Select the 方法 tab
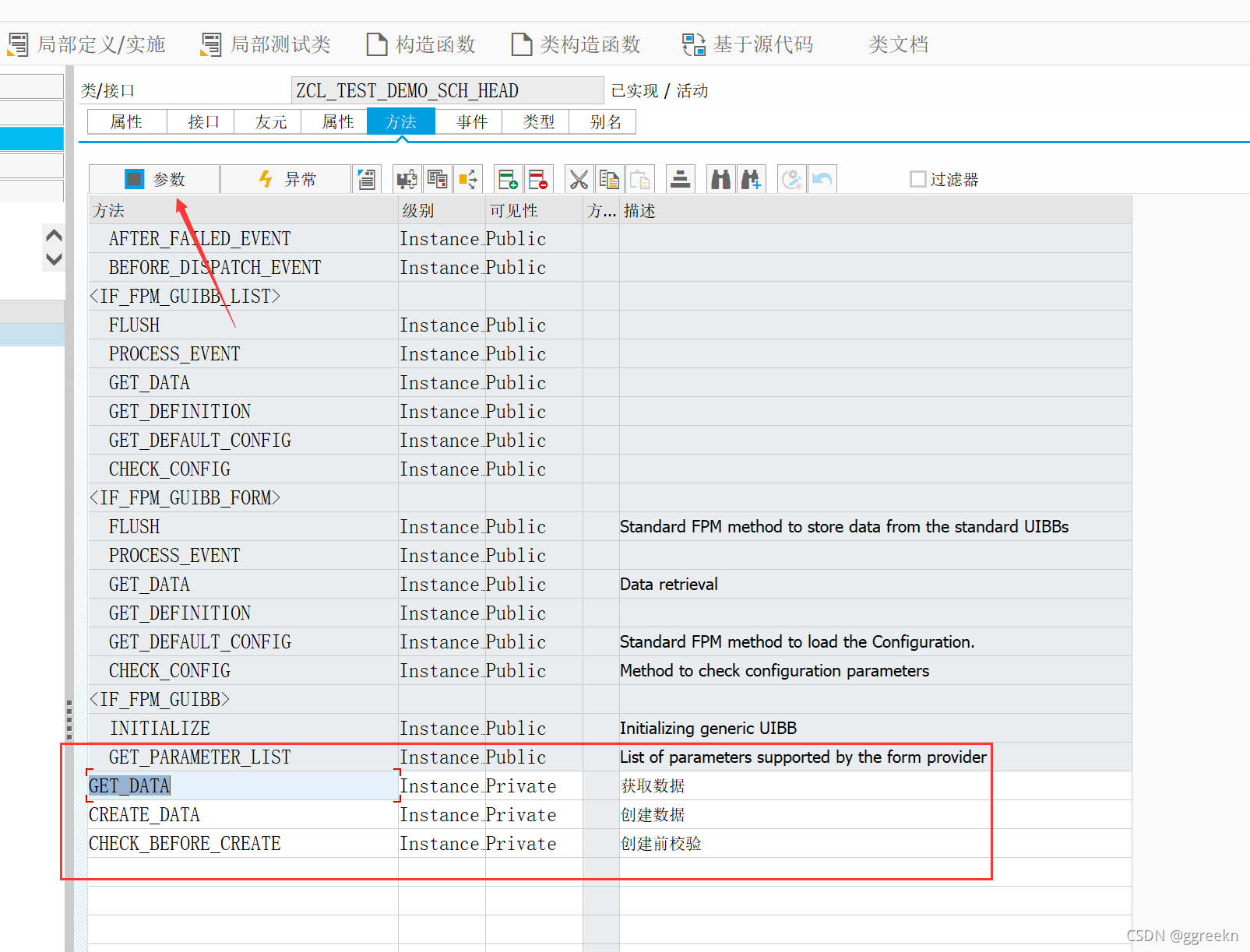The height and width of the screenshot is (952, 1250). [401, 122]
